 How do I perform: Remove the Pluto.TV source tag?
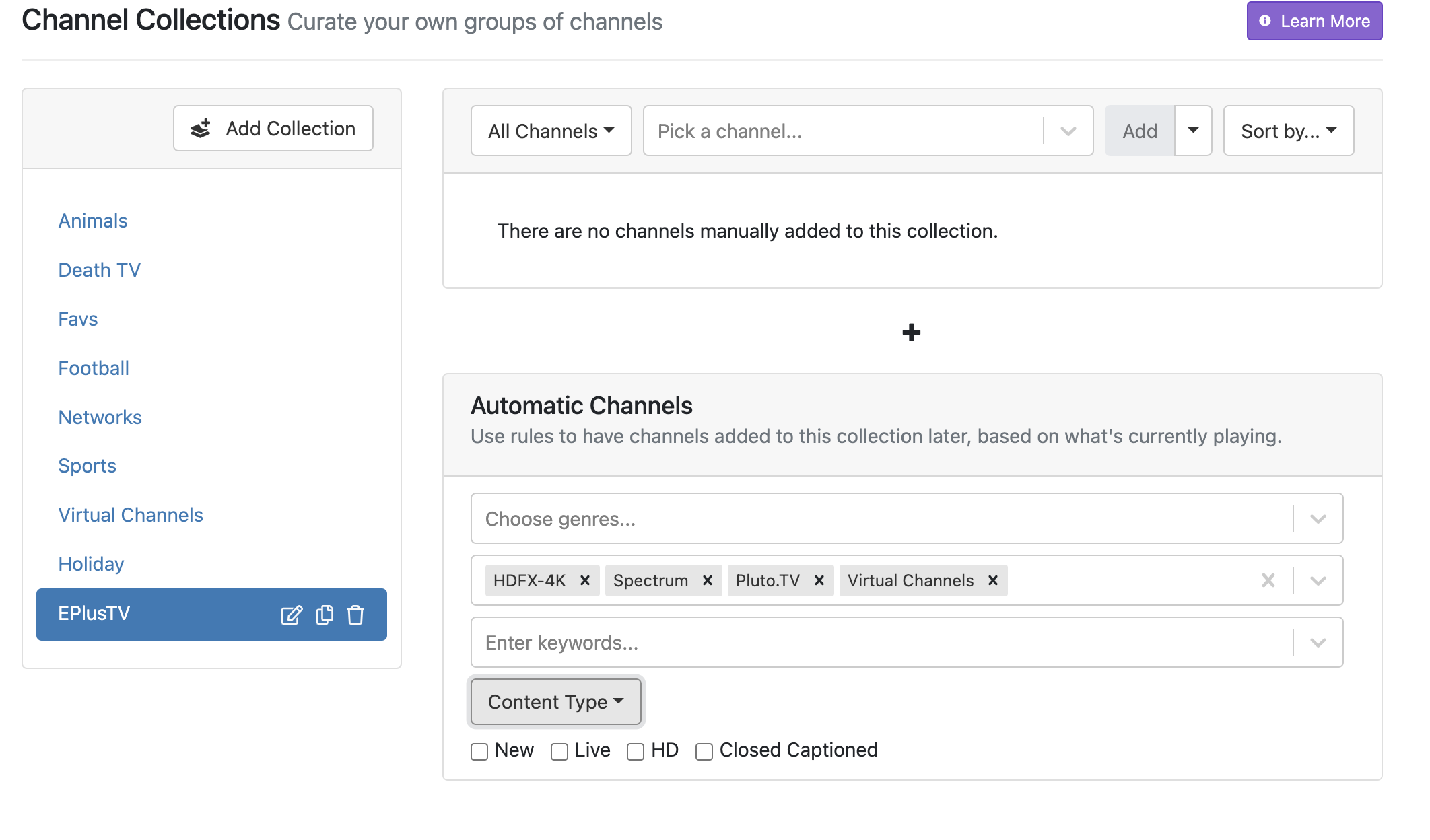pyautogui.click(x=819, y=580)
